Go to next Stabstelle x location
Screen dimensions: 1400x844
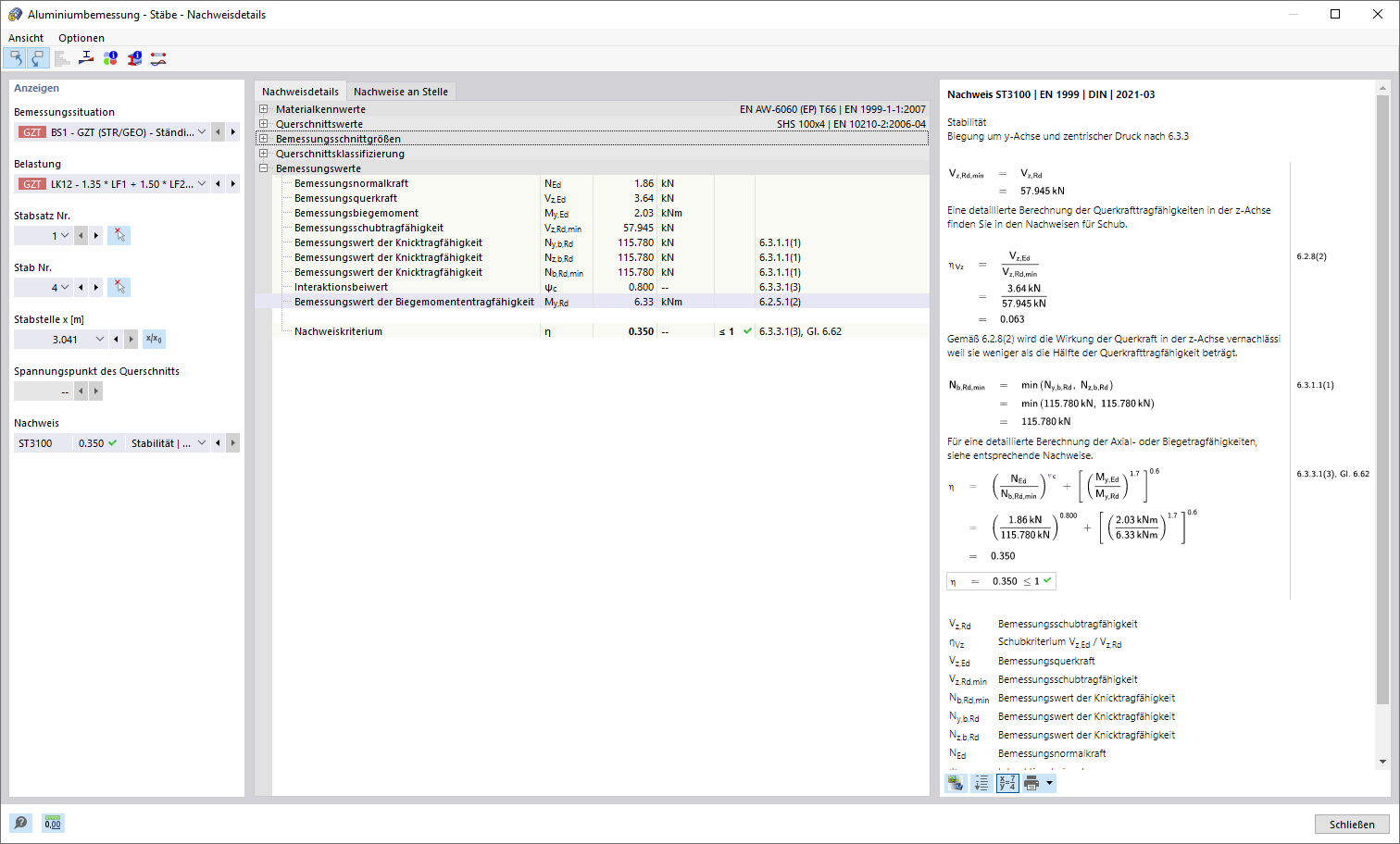tap(131, 340)
